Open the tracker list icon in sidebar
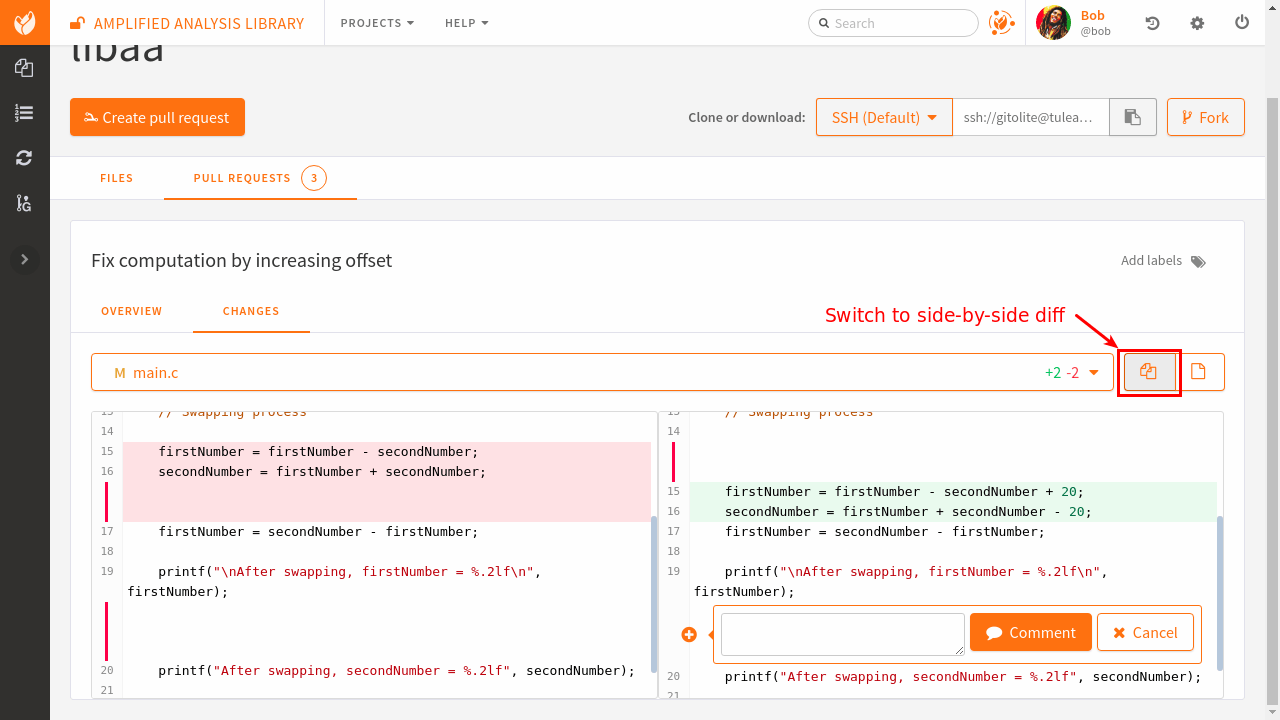The height and width of the screenshot is (720, 1280). point(24,113)
